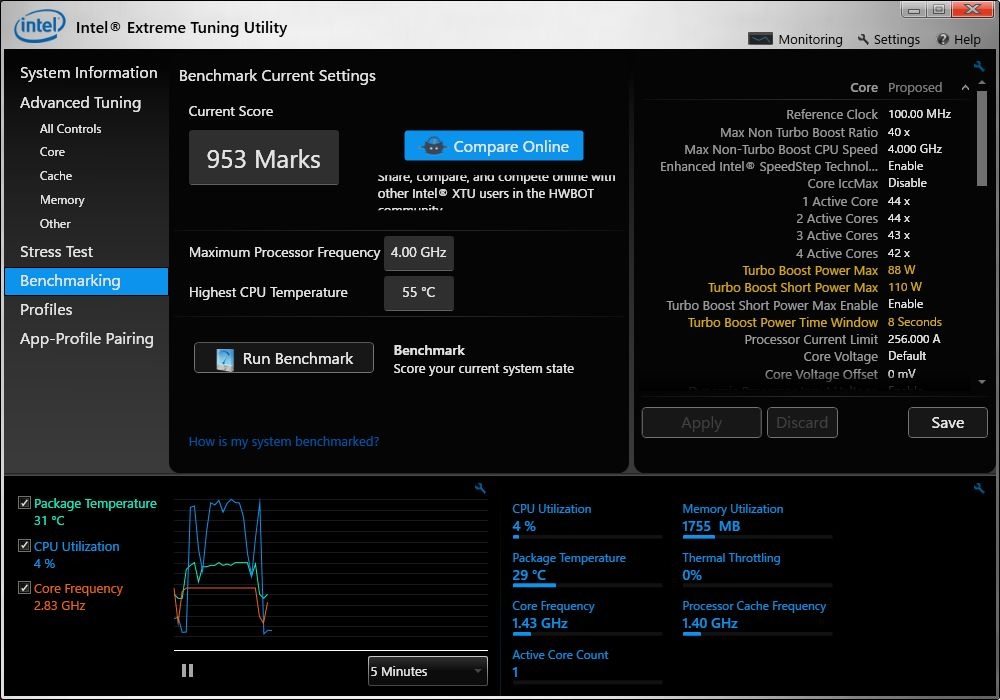Click the Core Voltage Default value
The width and height of the screenshot is (1000, 700).
click(x=906, y=356)
